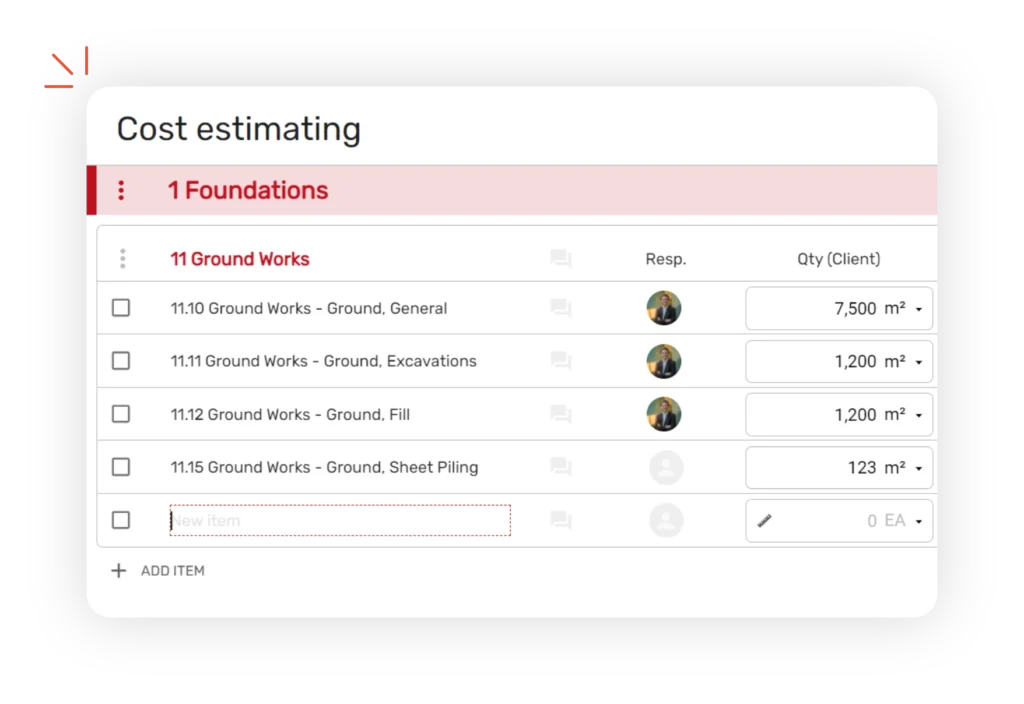Select the 11.11 Ground, Excavations checkbox

click(121, 361)
